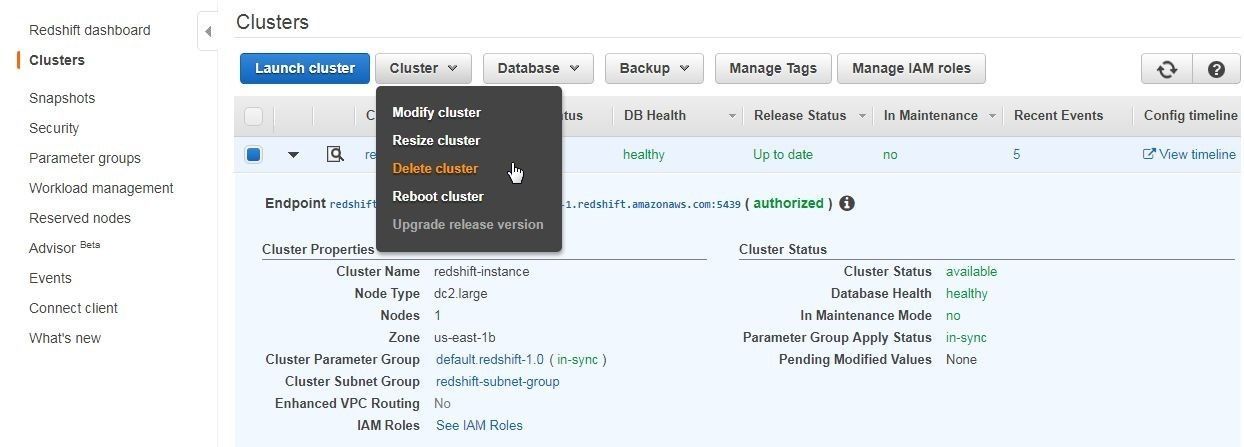The image size is (1244, 447).
Task: Collapse the cluster row expander arrow
Action: [x=293, y=155]
